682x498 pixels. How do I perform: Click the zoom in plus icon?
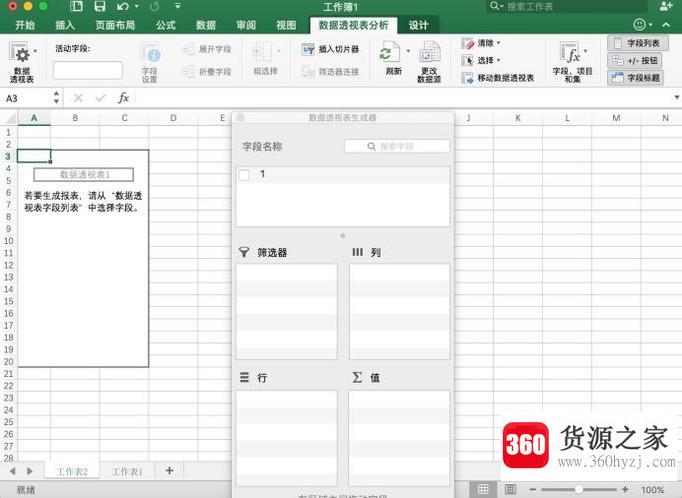(x=625, y=489)
